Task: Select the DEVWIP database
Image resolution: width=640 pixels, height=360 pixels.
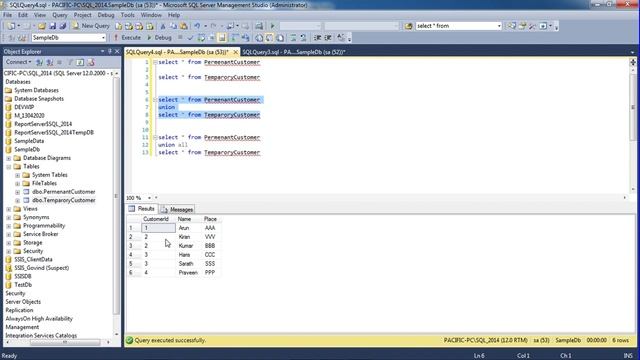Action: (x=24, y=107)
